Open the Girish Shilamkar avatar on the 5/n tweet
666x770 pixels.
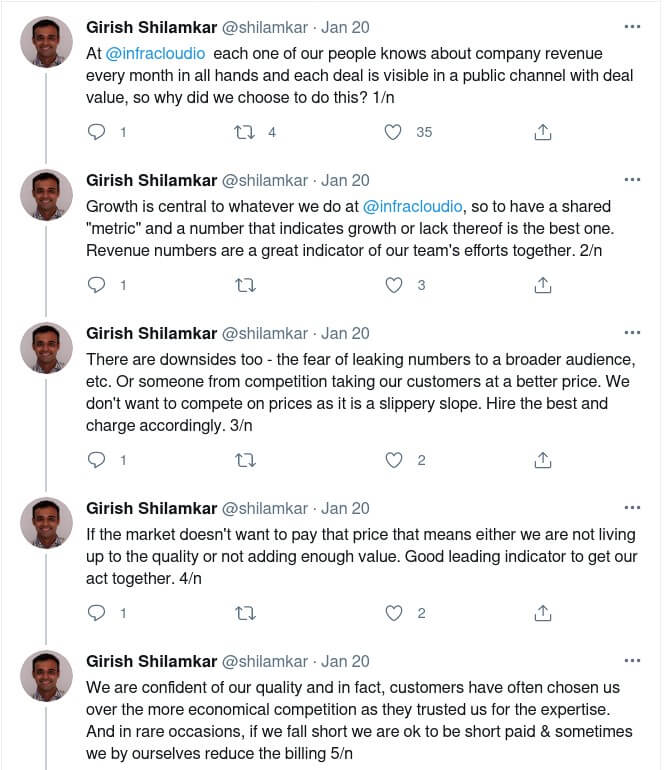(46, 676)
